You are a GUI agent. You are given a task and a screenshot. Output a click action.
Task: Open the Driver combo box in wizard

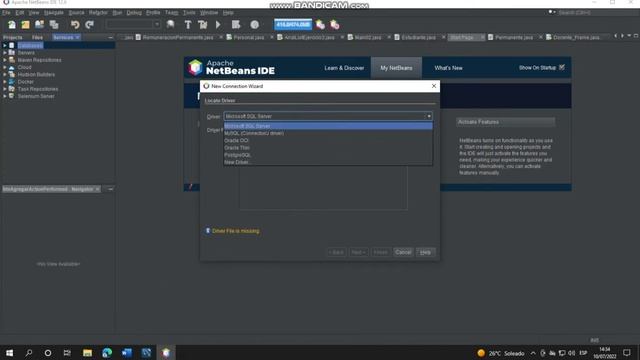328,116
